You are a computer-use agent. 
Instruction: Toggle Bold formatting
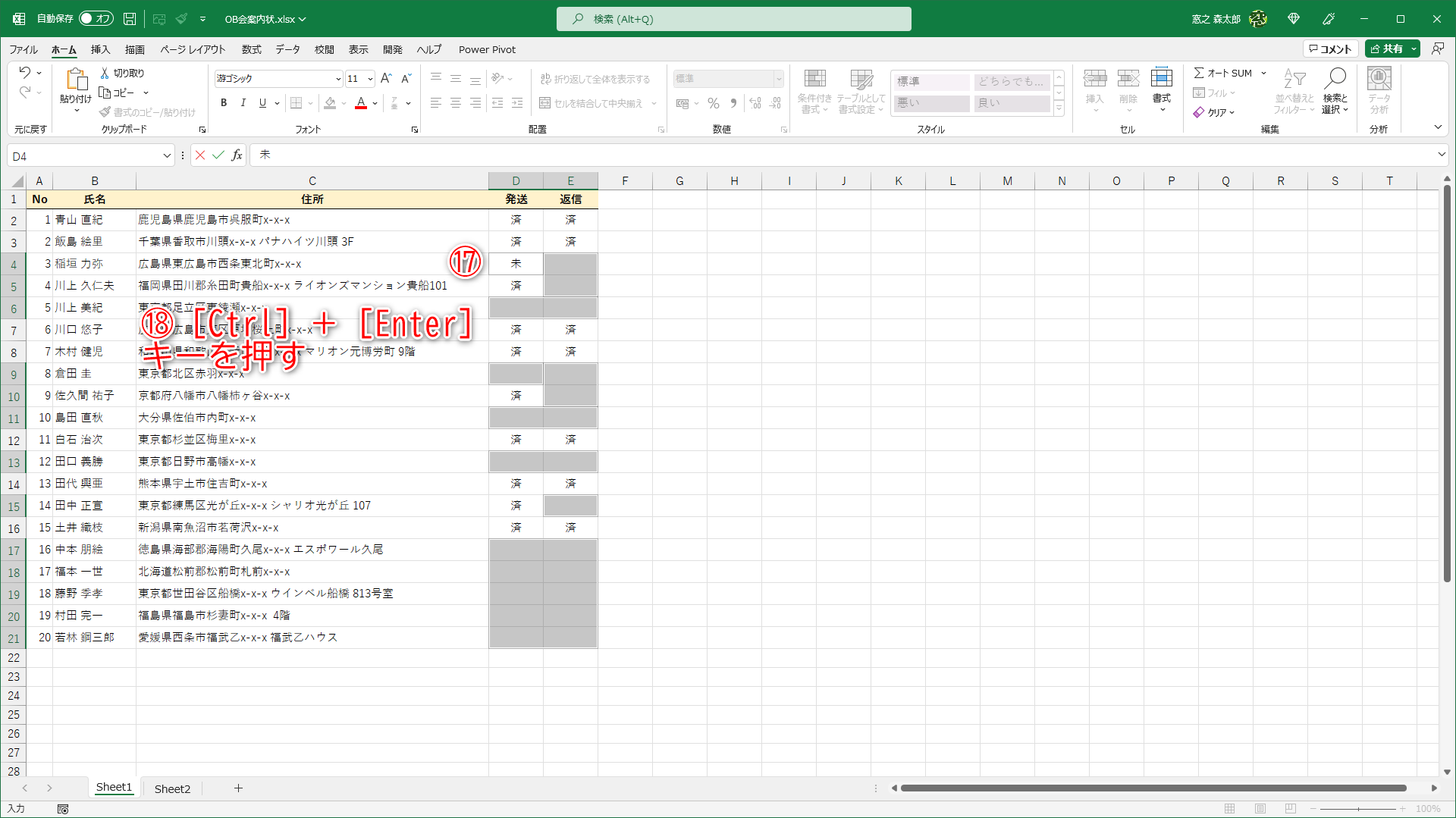coord(224,103)
